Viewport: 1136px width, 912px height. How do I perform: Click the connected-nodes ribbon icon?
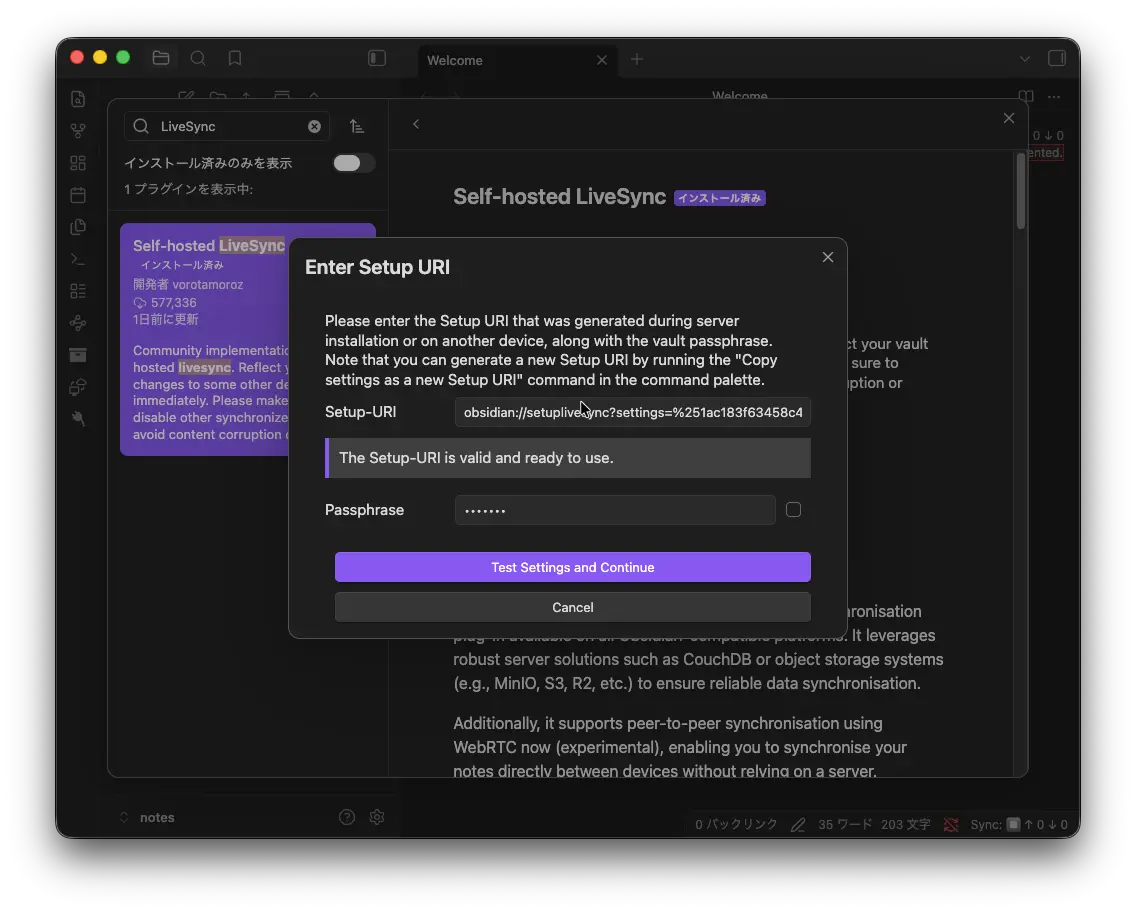[78, 323]
